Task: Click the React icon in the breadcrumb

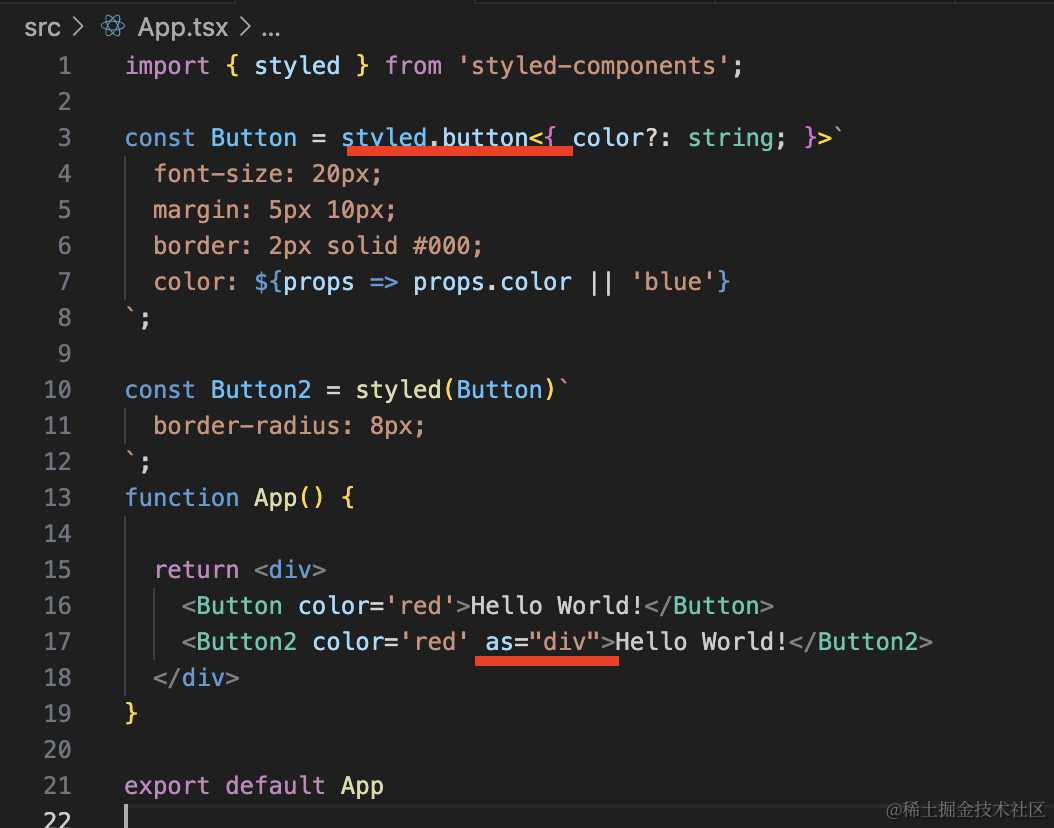Action: tap(113, 27)
